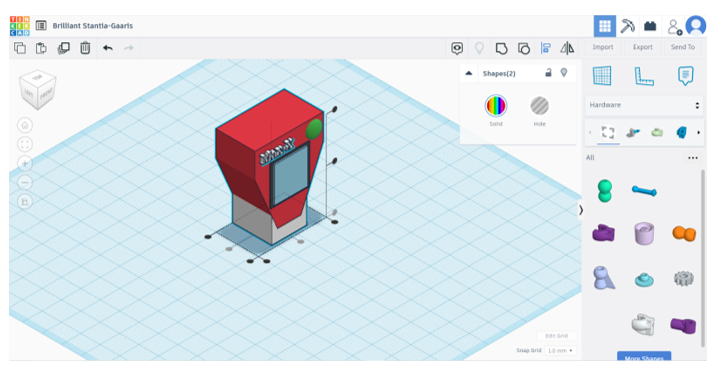Invite a collaborator with add-person icon

click(x=674, y=27)
